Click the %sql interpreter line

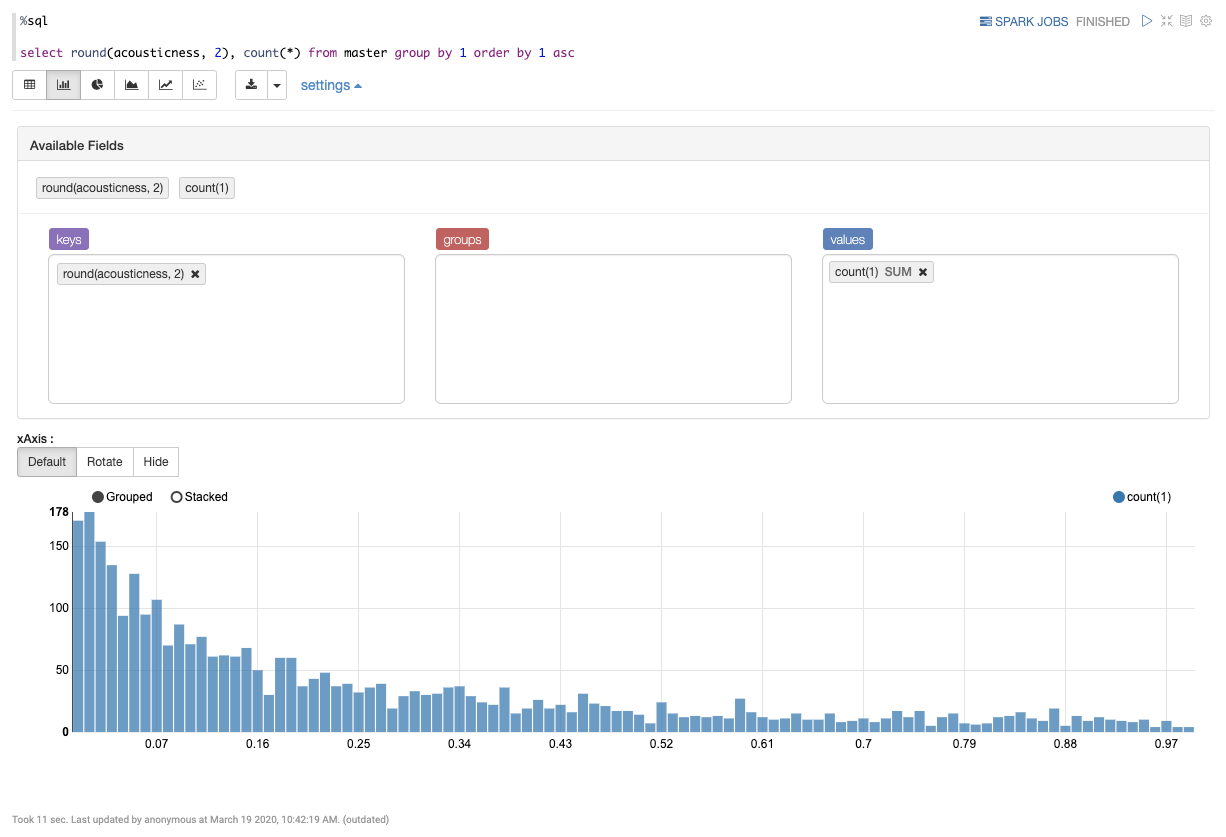(x=34, y=20)
